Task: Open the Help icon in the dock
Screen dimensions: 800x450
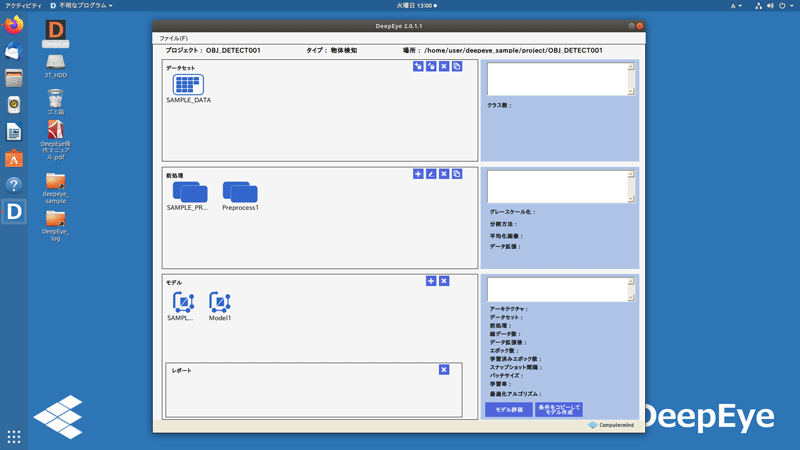Action: [14, 185]
